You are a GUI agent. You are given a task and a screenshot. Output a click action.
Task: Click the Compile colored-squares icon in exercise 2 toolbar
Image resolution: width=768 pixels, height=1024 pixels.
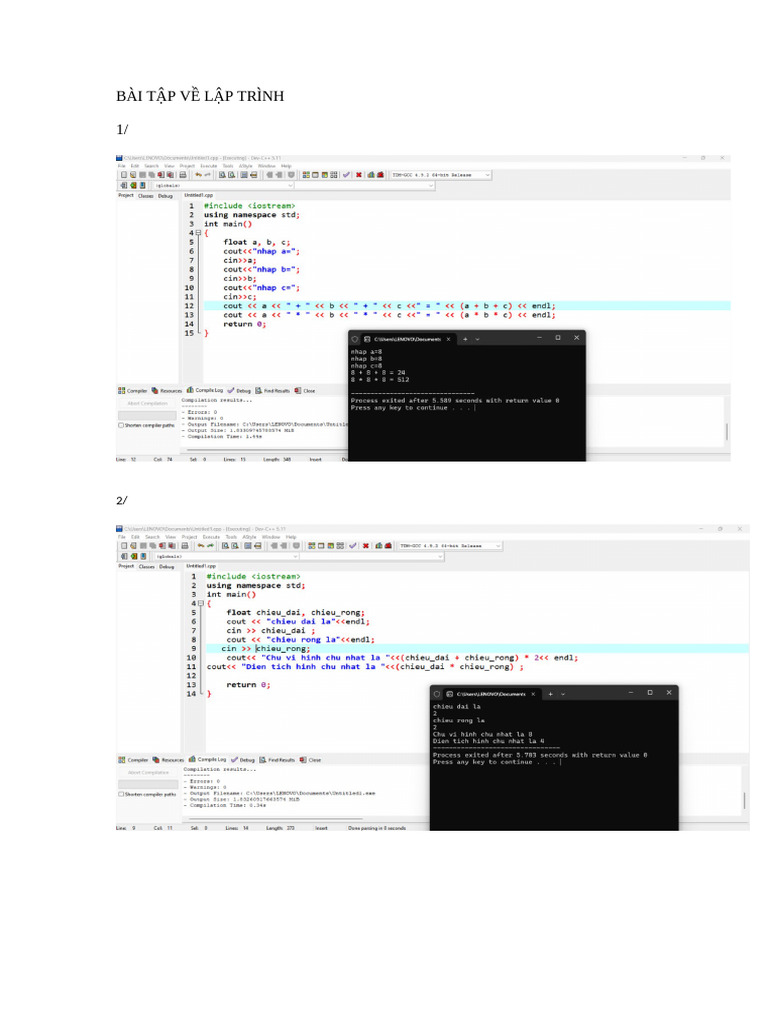[312, 545]
